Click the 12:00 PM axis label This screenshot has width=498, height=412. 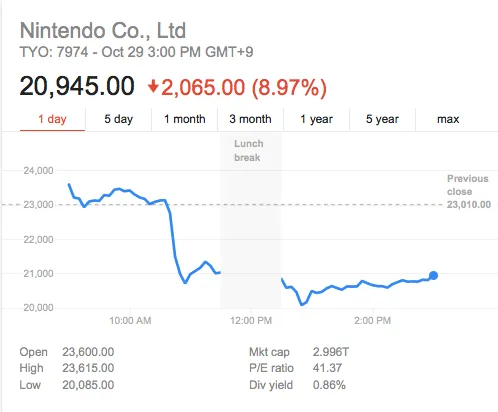point(251,321)
